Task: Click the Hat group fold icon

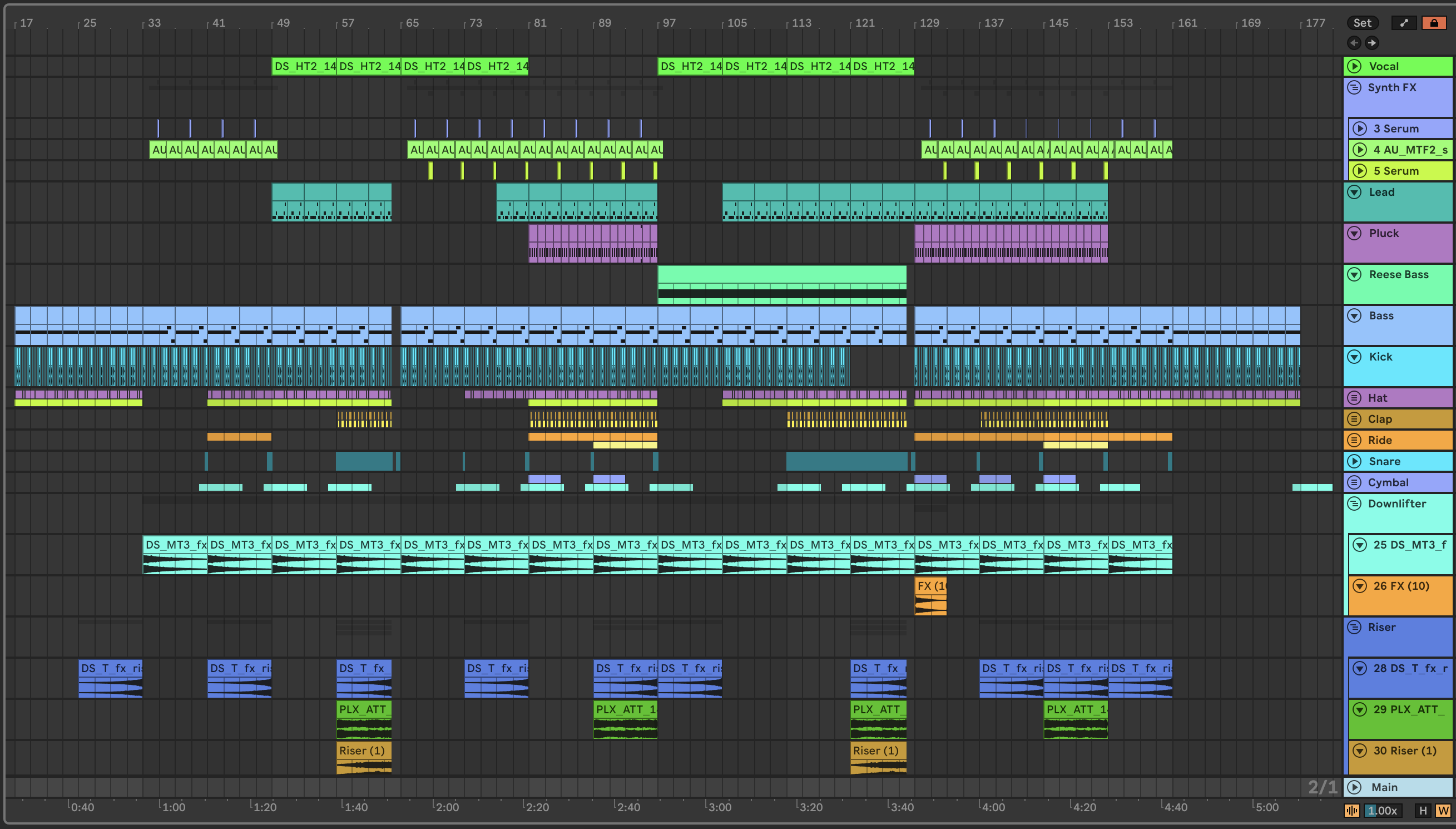Action: click(1355, 398)
